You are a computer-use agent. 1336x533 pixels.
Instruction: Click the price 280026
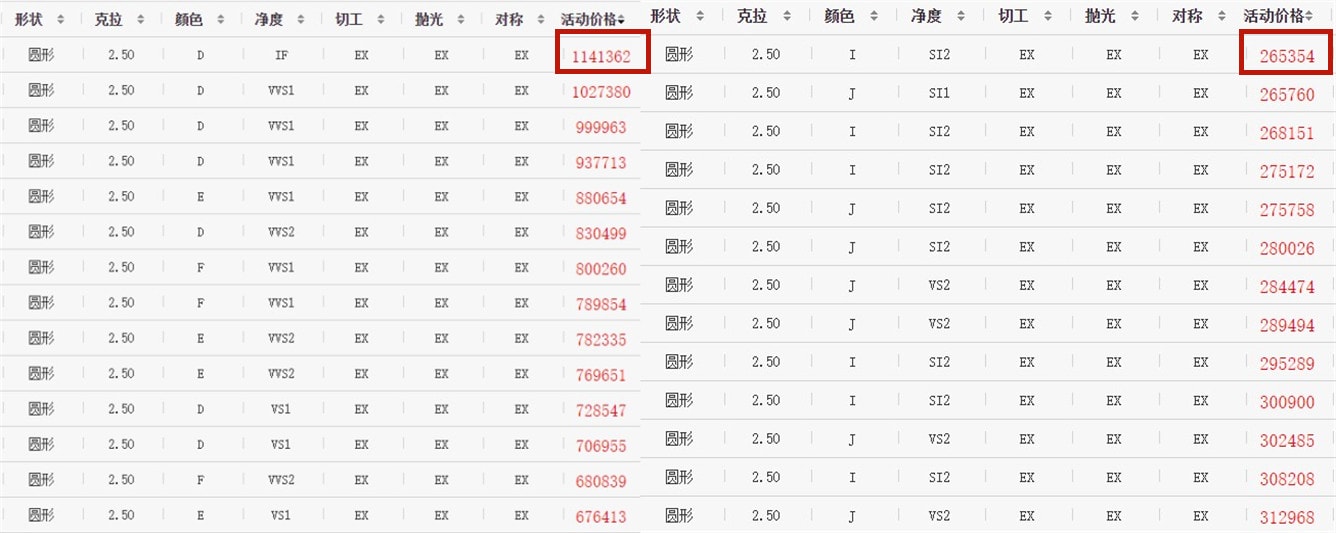pyautogui.click(x=1287, y=248)
